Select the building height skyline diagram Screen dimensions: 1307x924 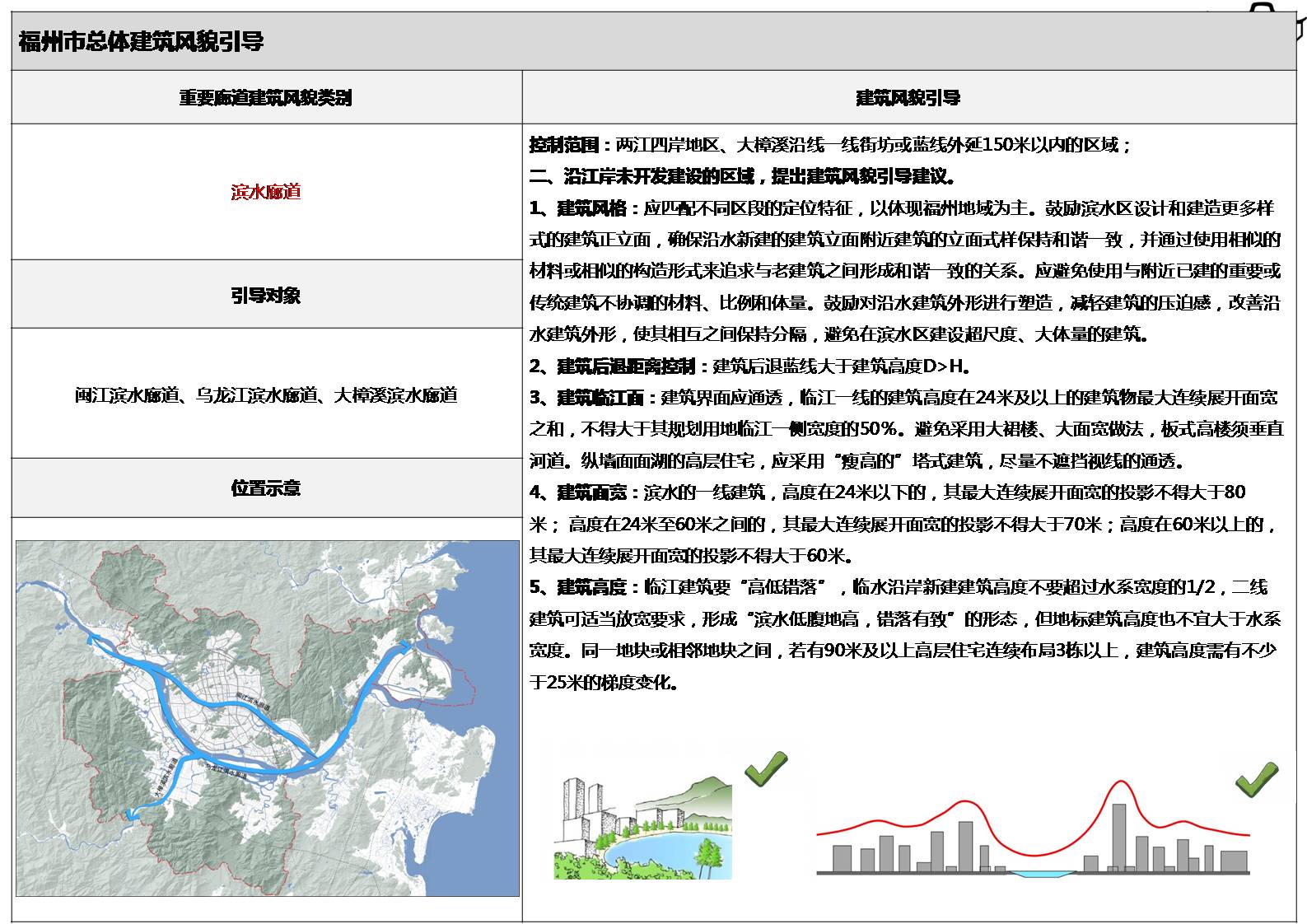(x=1033, y=830)
